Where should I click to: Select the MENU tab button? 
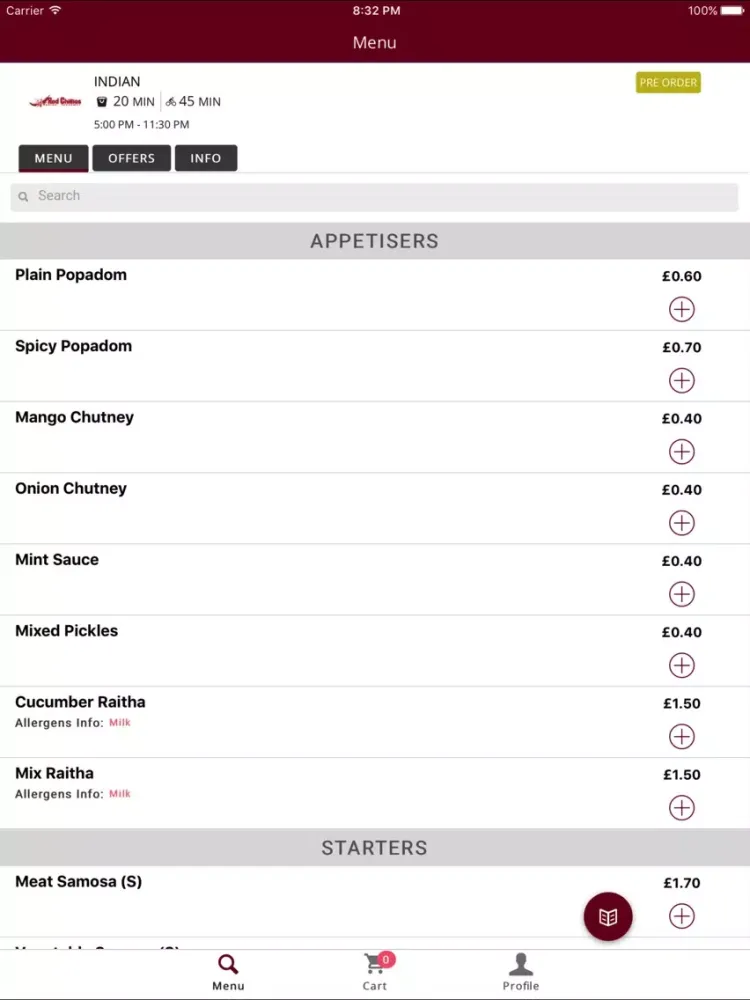[x=54, y=158]
